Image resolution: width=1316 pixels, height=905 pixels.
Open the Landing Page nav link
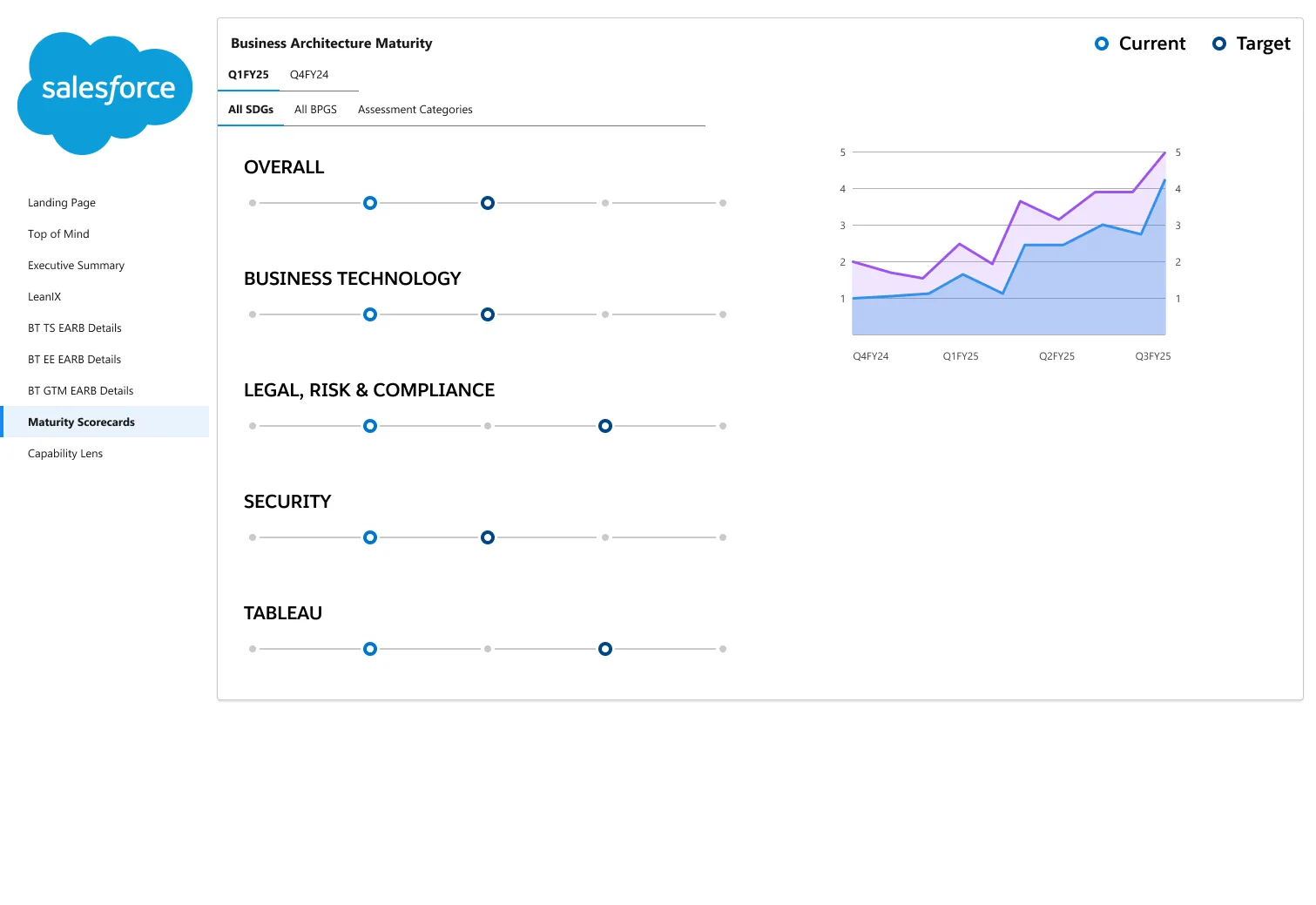pyautogui.click(x=62, y=202)
